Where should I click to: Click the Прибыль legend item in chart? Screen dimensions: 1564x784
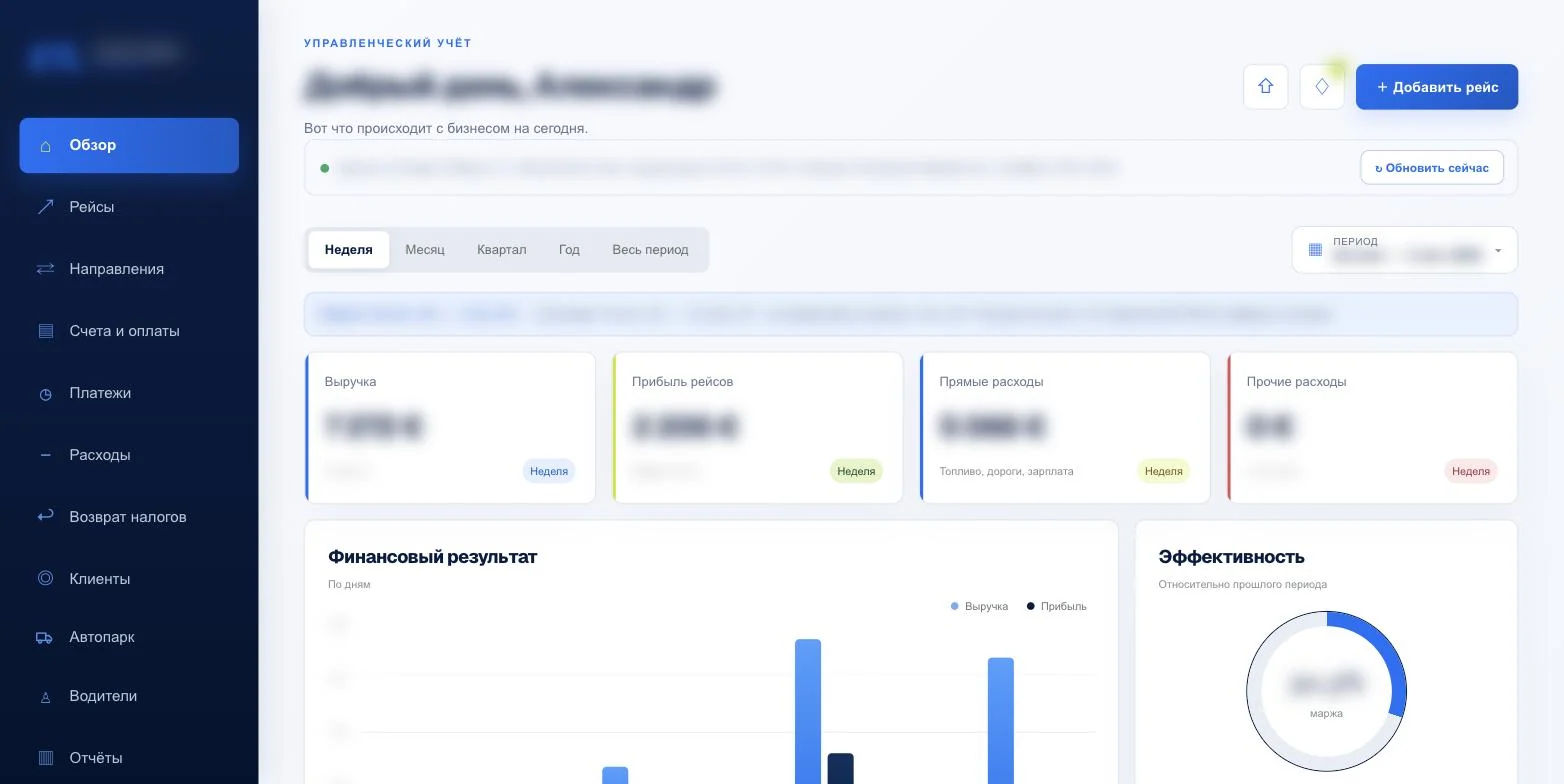click(x=1056, y=606)
